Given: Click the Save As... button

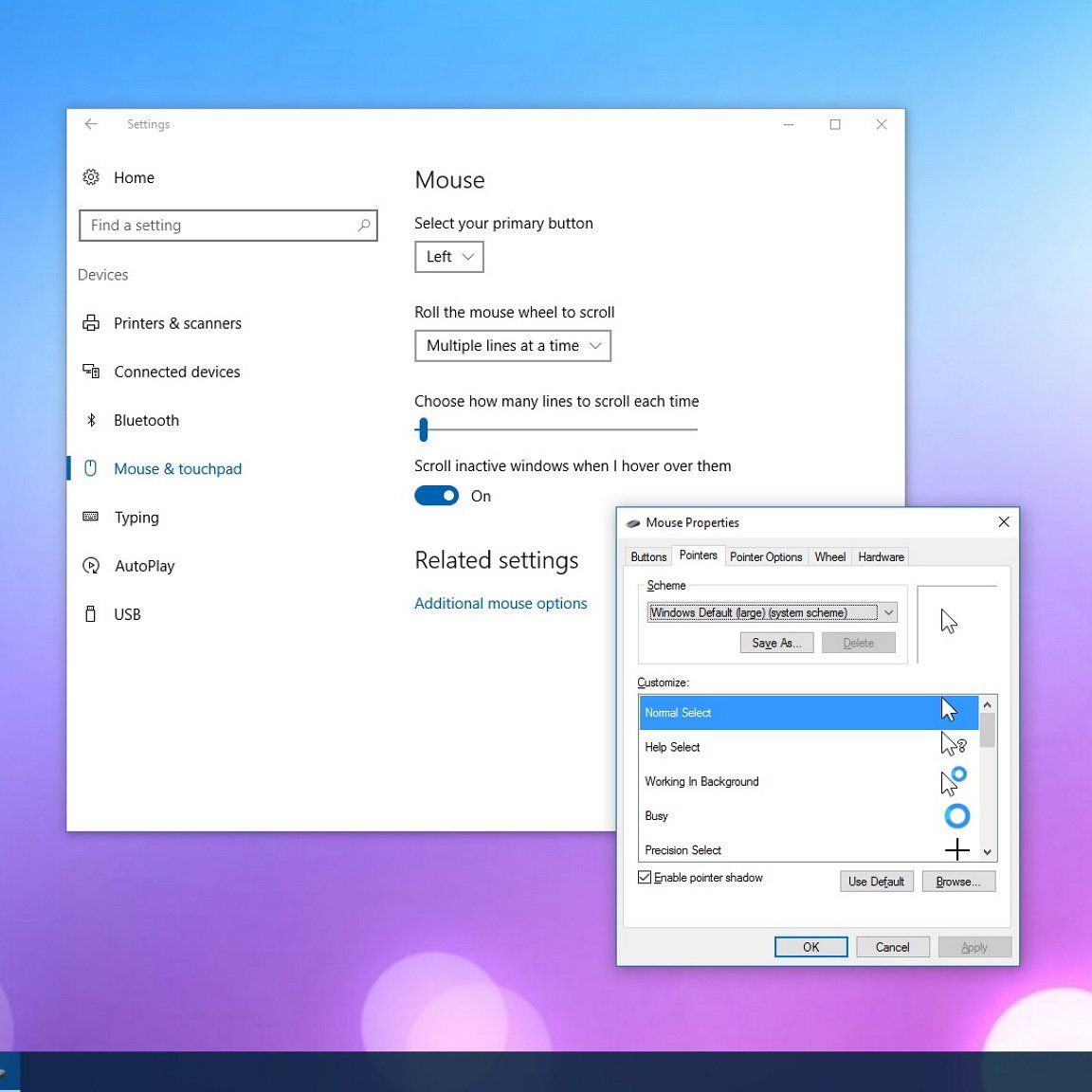Looking at the screenshot, I should [x=776, y=643].
